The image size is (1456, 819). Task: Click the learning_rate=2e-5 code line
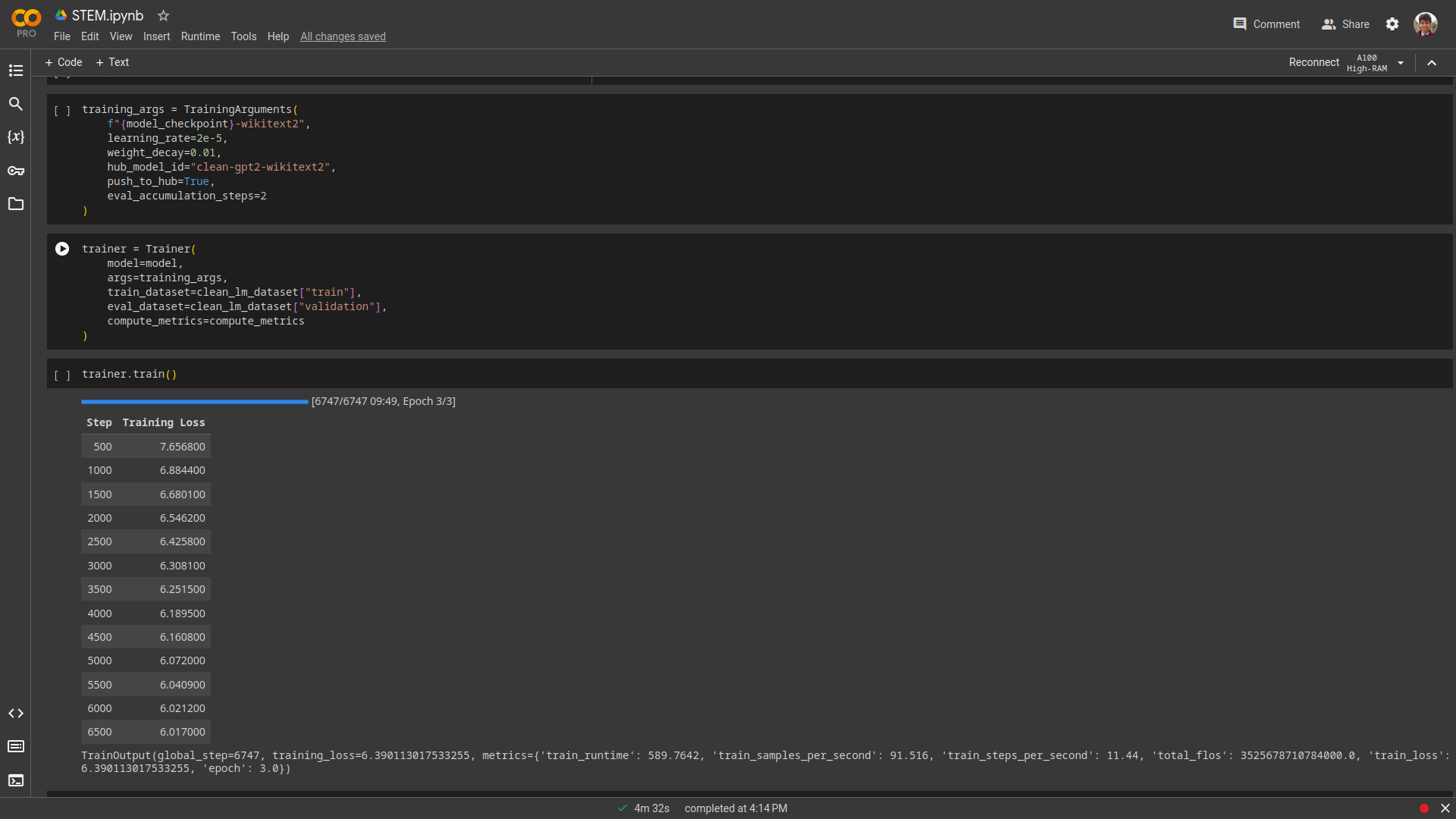click(167, 138)
